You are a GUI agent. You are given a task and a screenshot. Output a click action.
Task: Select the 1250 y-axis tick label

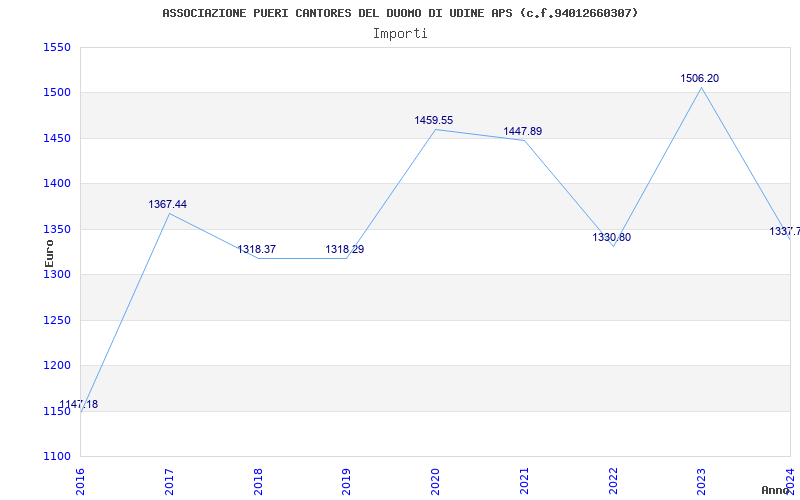[x=57, y=320]
